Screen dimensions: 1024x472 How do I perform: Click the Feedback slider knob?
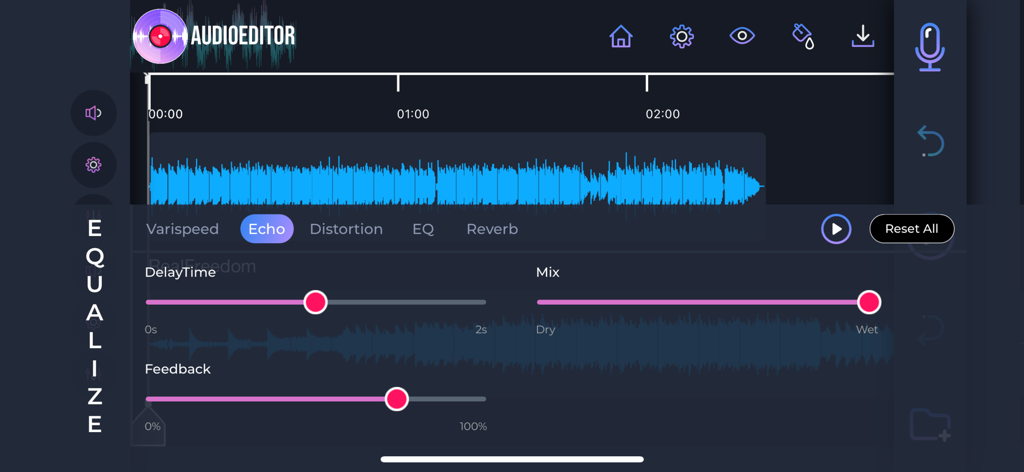(396, 399)
